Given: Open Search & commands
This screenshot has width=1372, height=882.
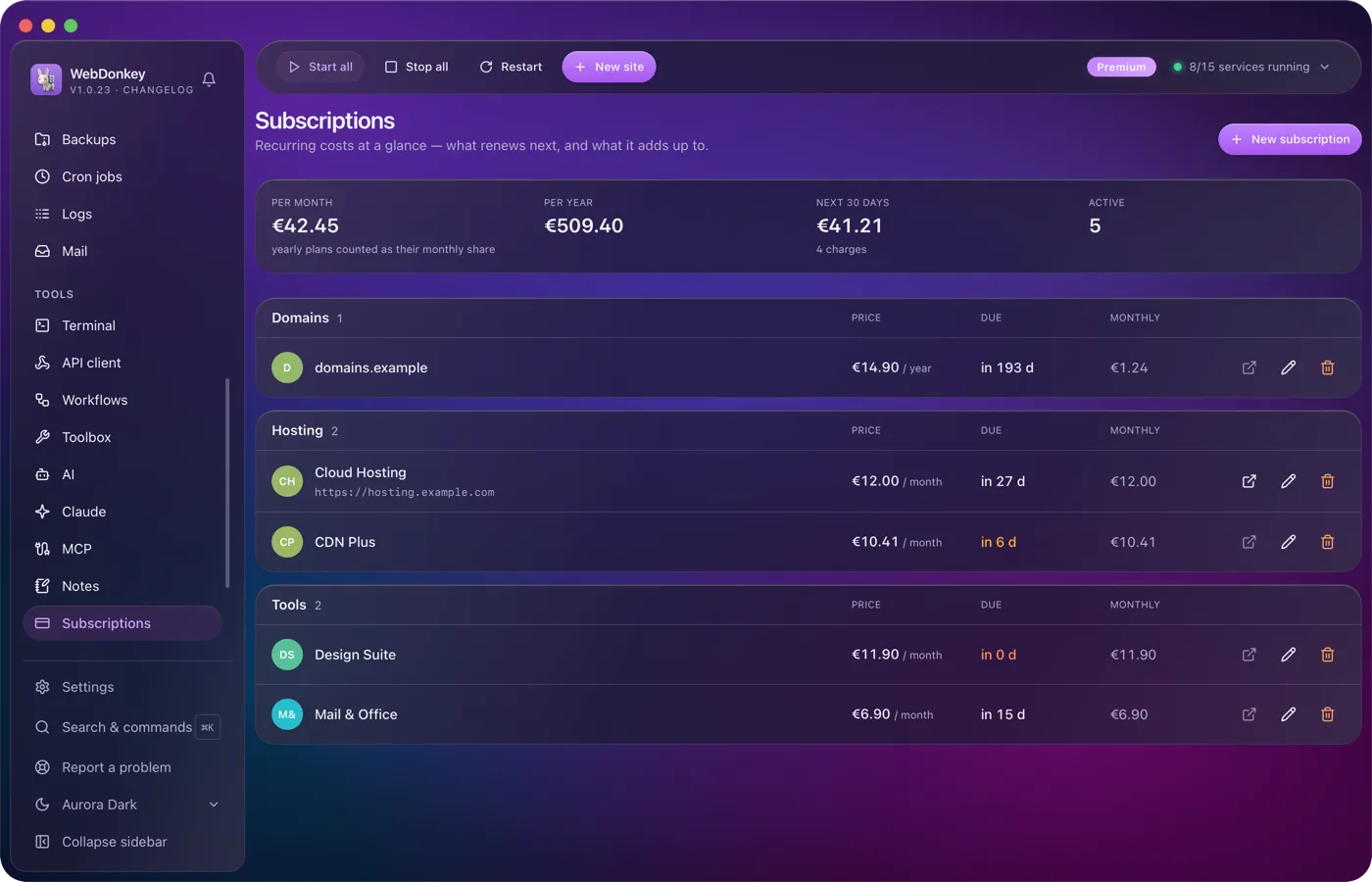Looking at the screenshot, I should tap(126, 727).
